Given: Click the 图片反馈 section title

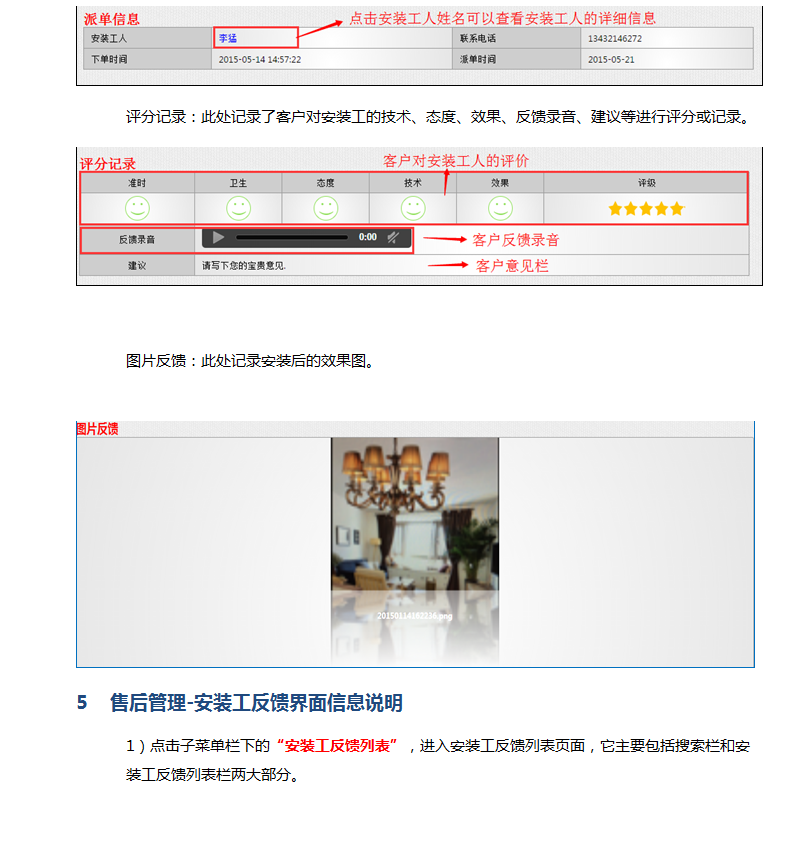Looking at the screenshot, I should (97, 429).
